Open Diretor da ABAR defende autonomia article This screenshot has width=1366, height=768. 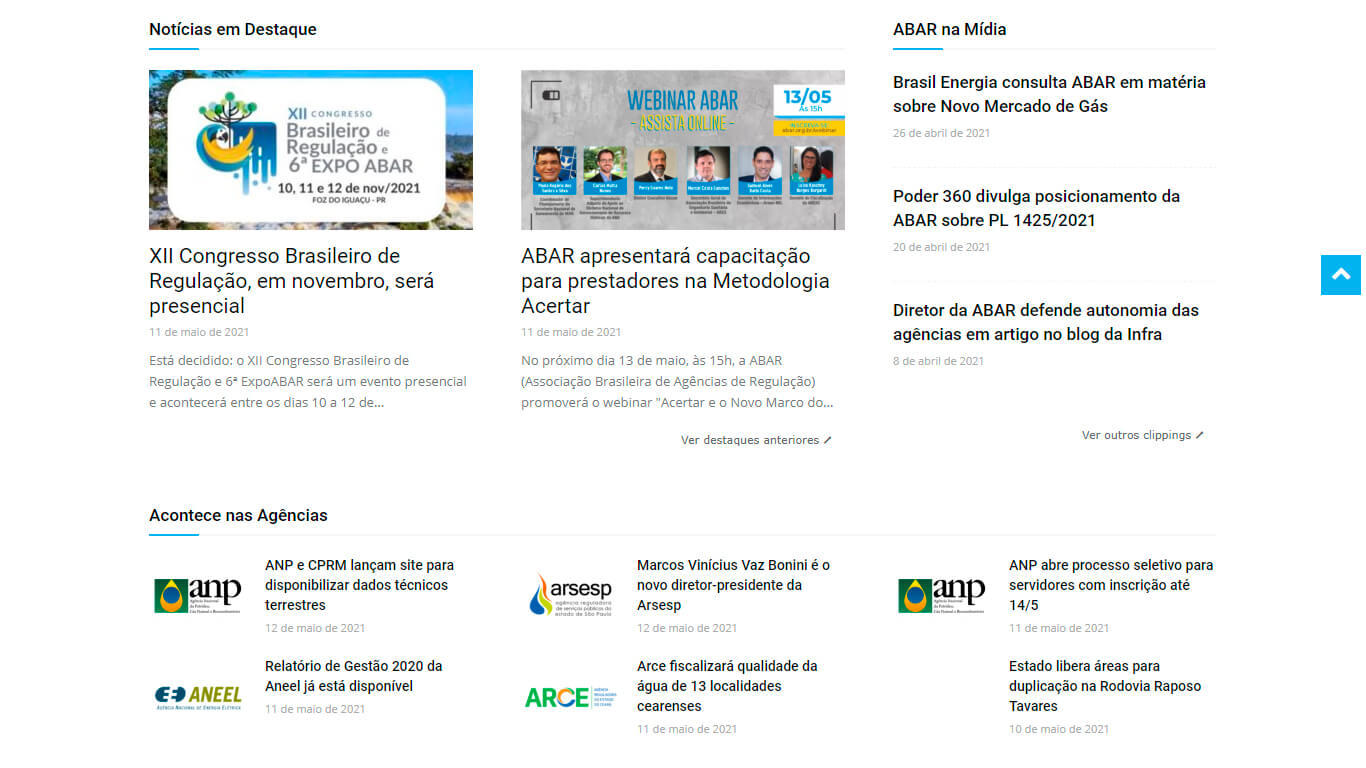[1045, 322]
